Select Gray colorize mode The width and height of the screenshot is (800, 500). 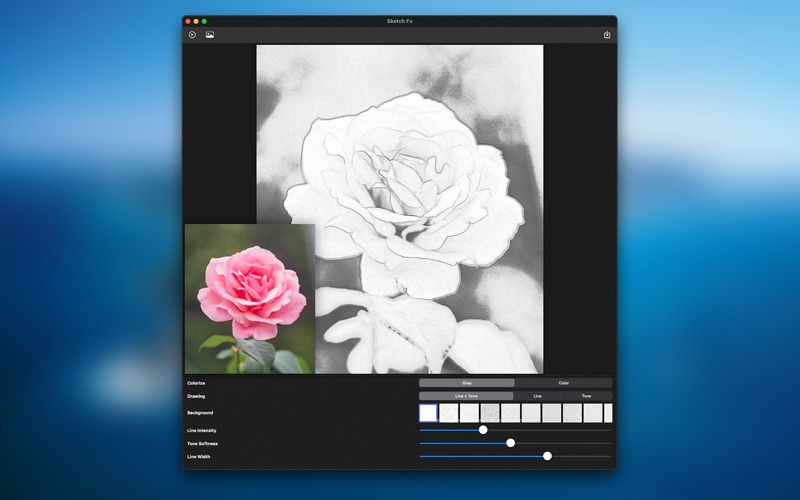coord(466,383)
